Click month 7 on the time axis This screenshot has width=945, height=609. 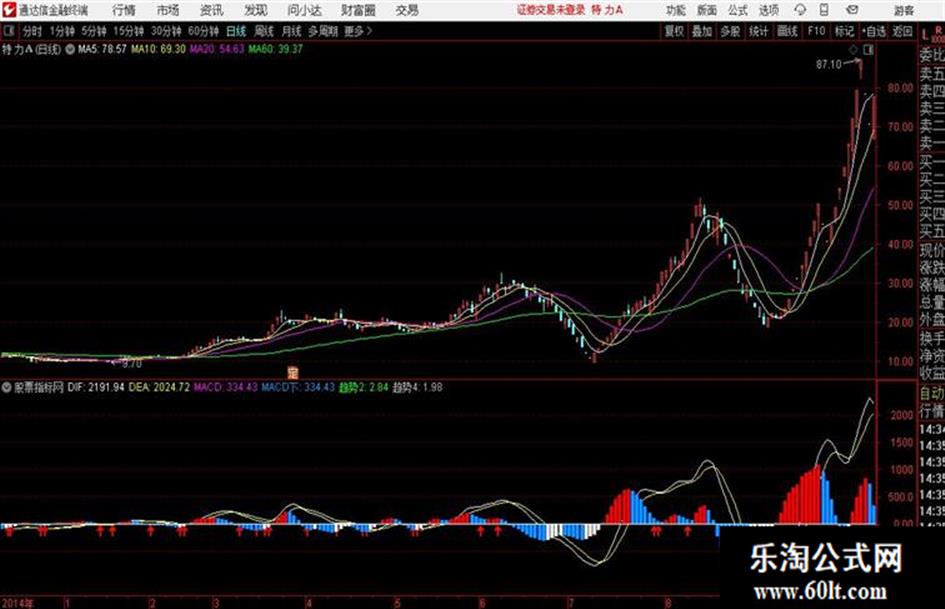(x=570, y=603)
